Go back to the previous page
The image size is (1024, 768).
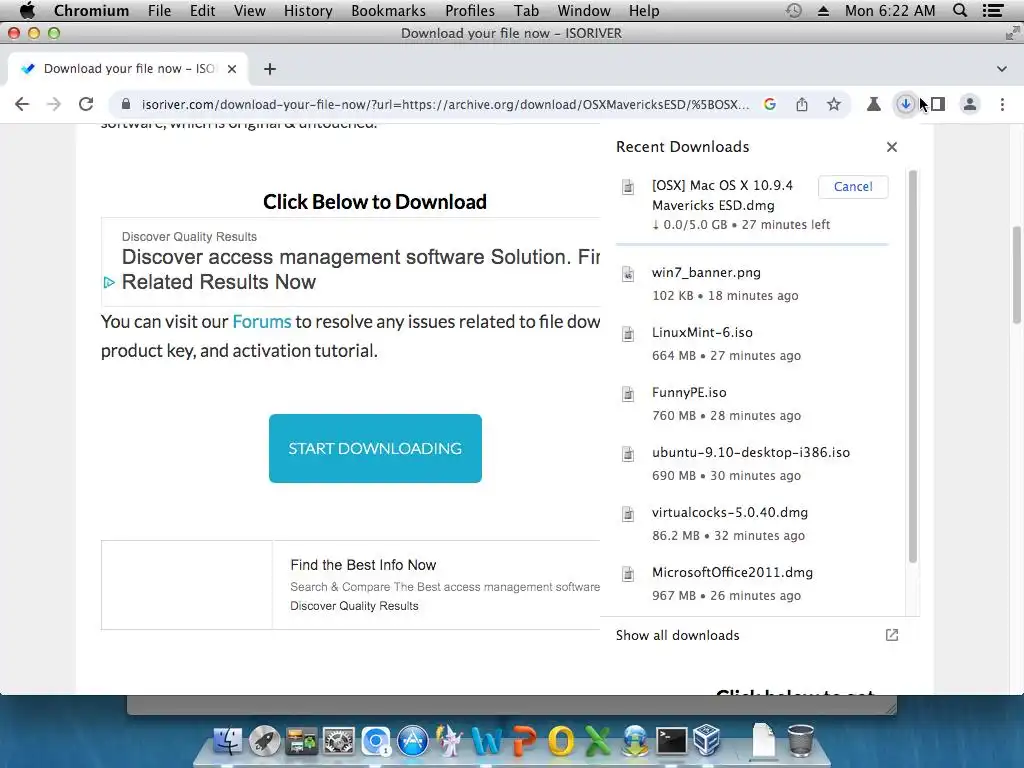22,104
